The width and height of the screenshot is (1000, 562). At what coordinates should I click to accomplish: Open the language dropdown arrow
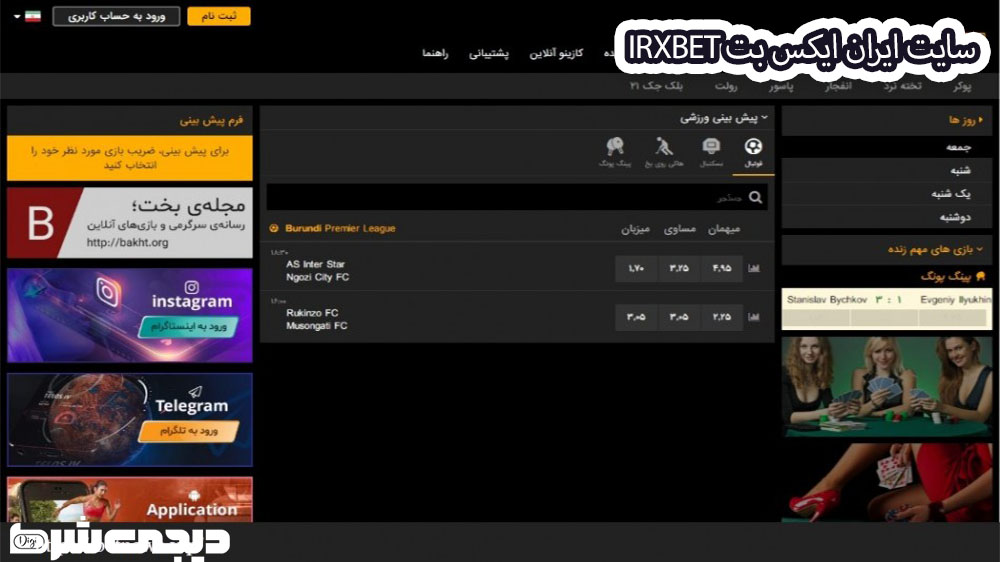pyautogui.click(x=17, y=17)
